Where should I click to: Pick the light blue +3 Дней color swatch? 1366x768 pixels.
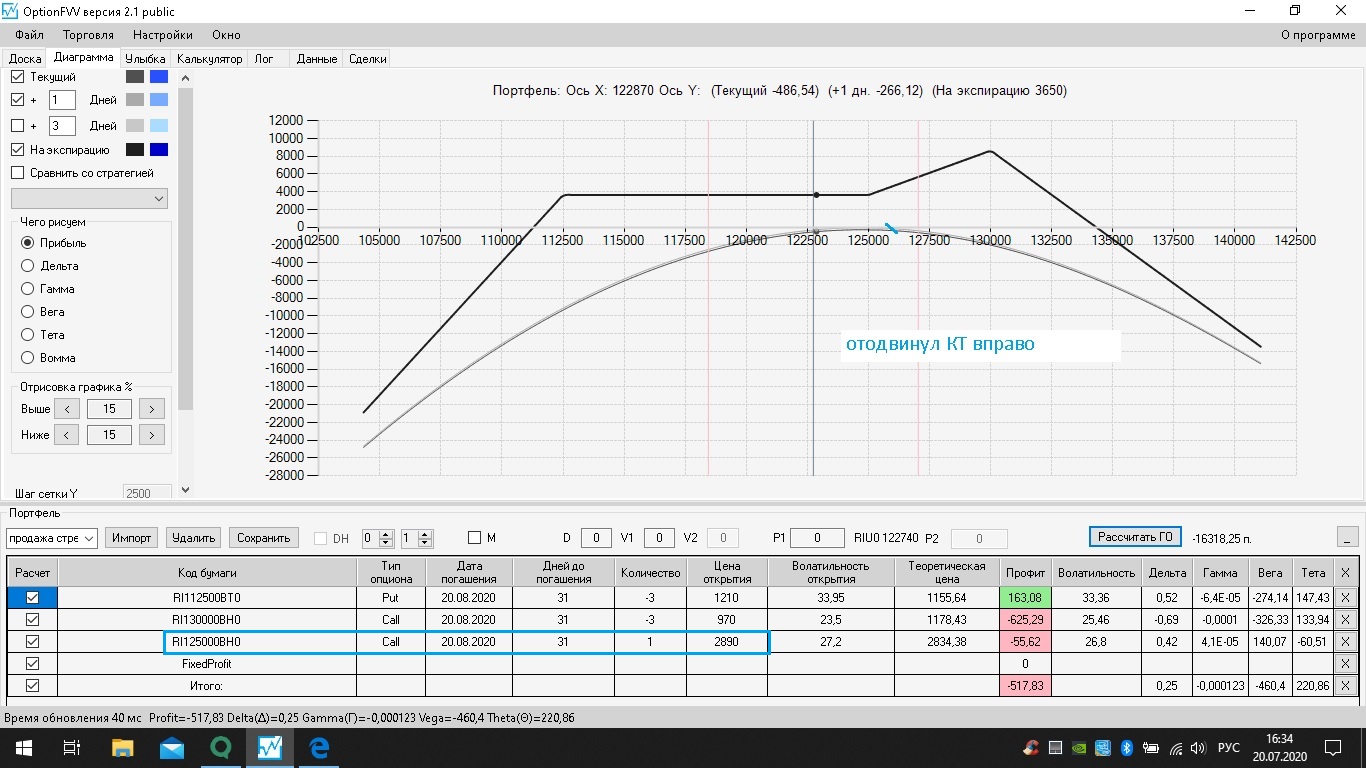pyautogui.click(x=158, y=126)
